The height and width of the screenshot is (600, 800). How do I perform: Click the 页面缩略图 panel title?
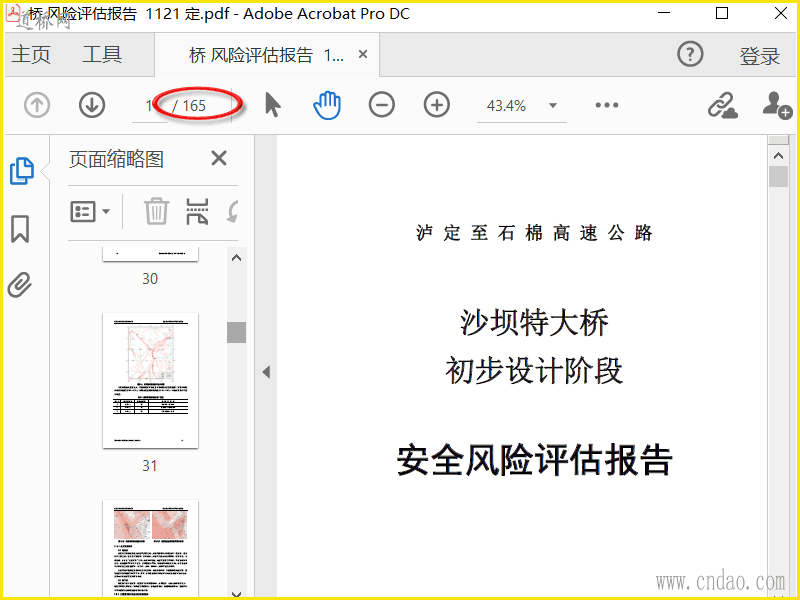116,159
